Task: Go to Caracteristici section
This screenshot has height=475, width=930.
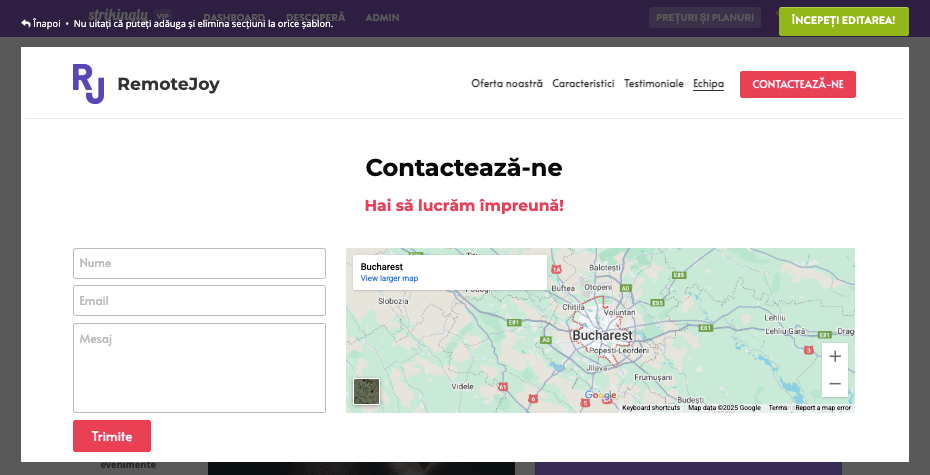Action: (583, 84)
